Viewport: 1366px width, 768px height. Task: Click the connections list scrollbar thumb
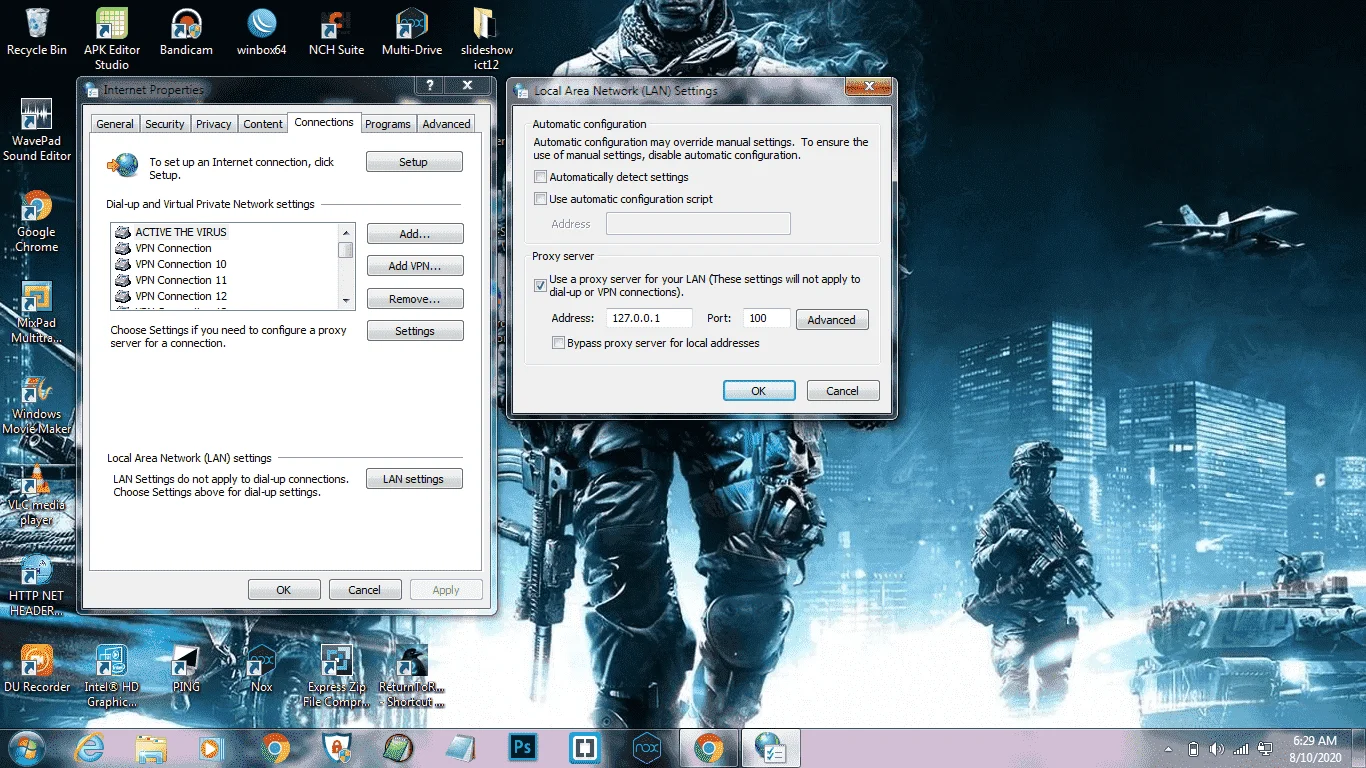point(346,249)
